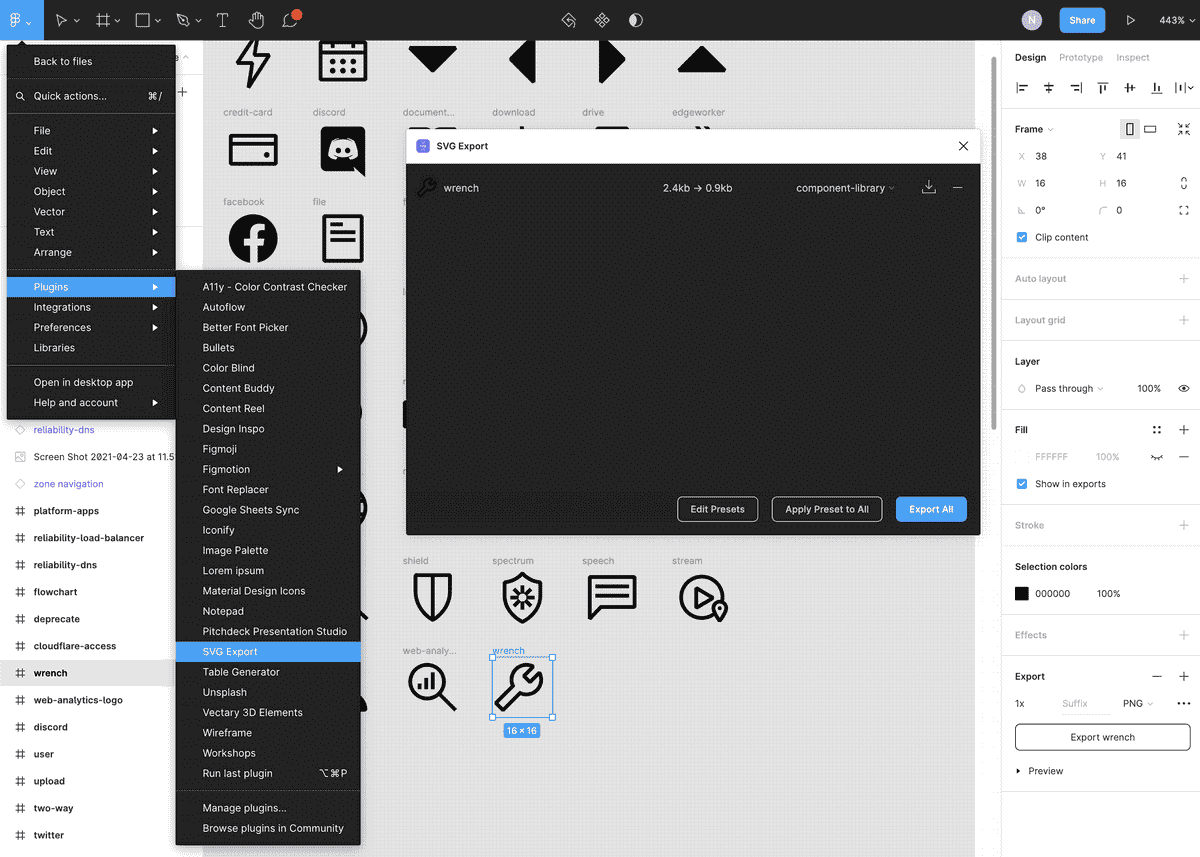Select the Move tool

pos(62,20)
